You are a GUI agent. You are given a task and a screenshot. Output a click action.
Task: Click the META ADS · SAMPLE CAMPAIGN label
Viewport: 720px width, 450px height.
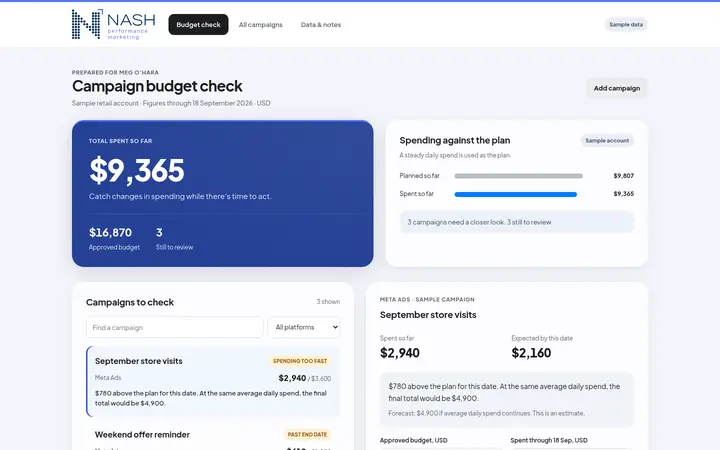[x=427, y=299]
